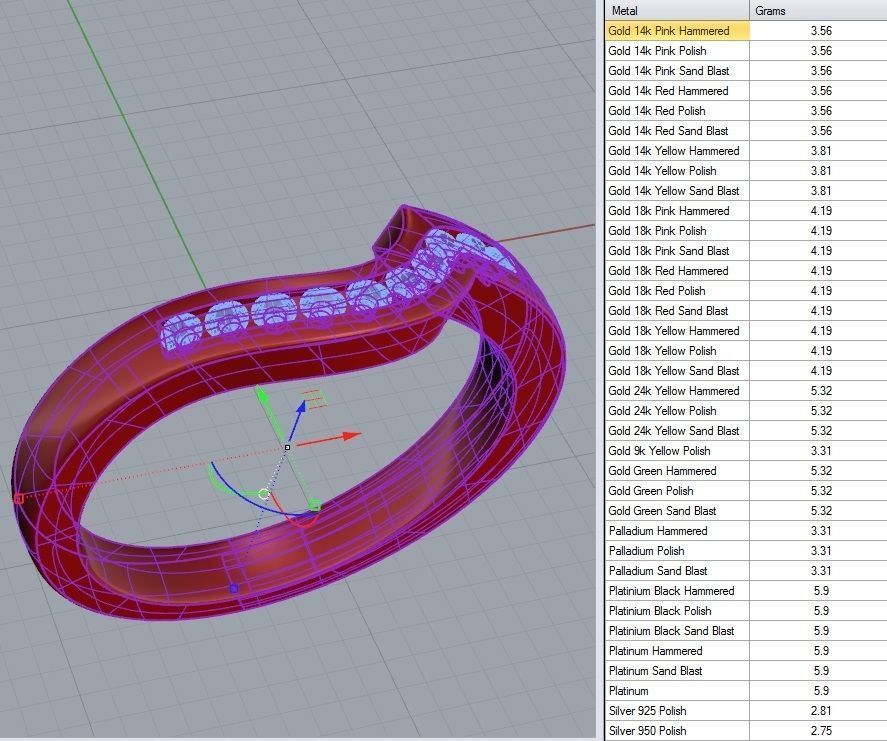Click the Metal column header
Screen dimensions: 887x741
tap(677, 11)
